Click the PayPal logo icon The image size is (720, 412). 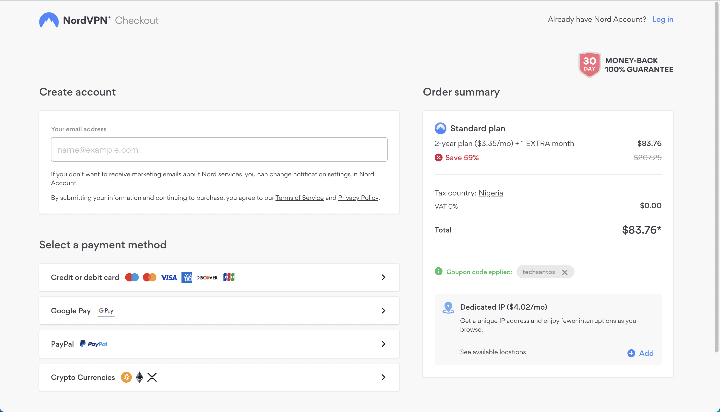(94, 344)
